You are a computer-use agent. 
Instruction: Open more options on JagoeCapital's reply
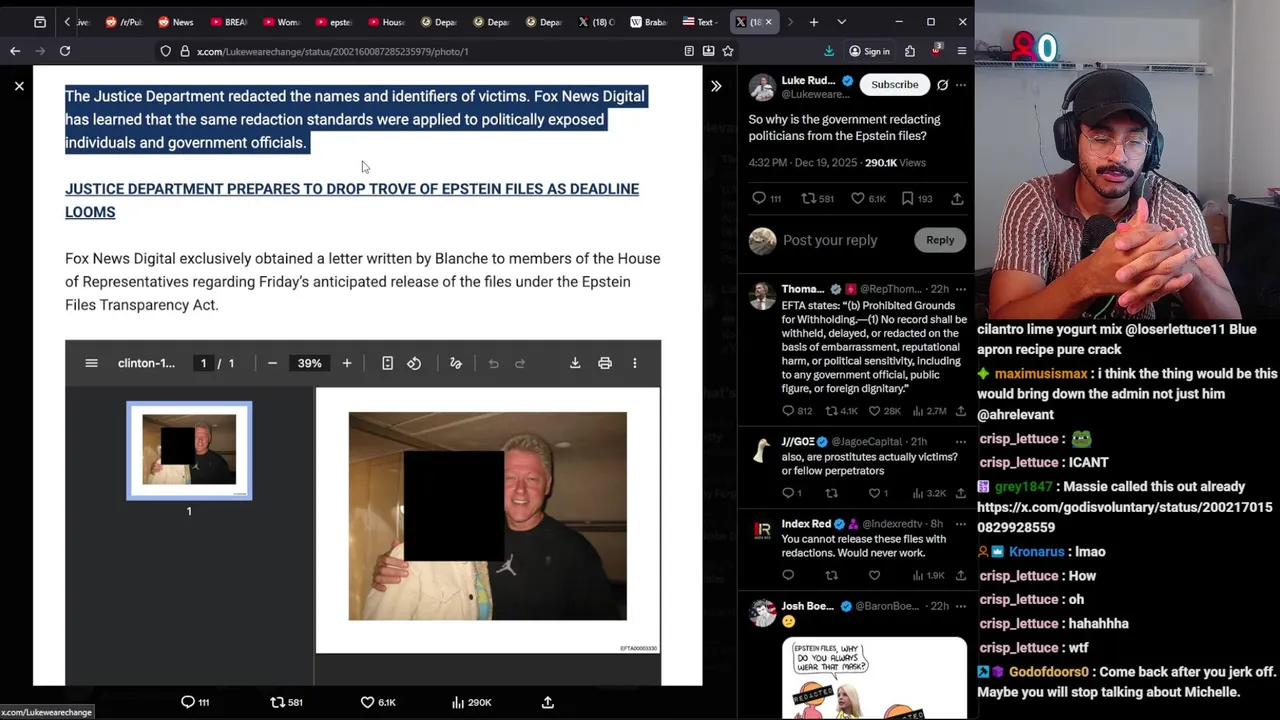(961, 441)
